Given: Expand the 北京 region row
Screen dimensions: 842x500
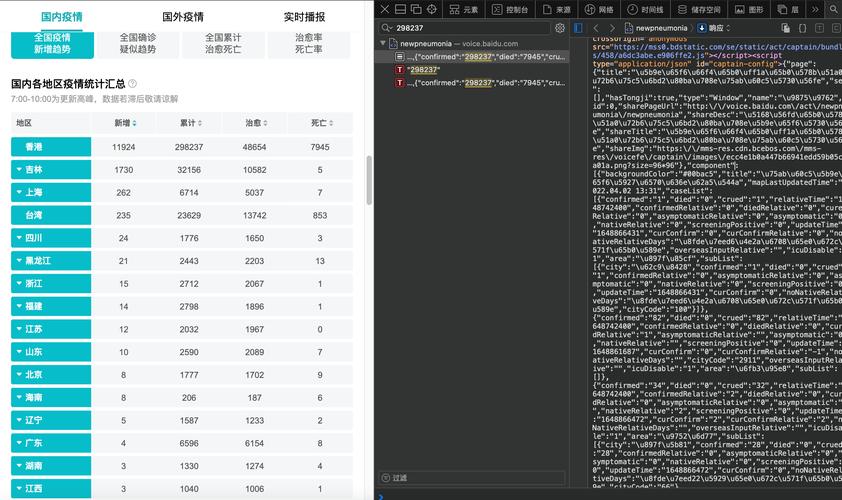Looking at the screenshot, I should [x=51, y=375].
